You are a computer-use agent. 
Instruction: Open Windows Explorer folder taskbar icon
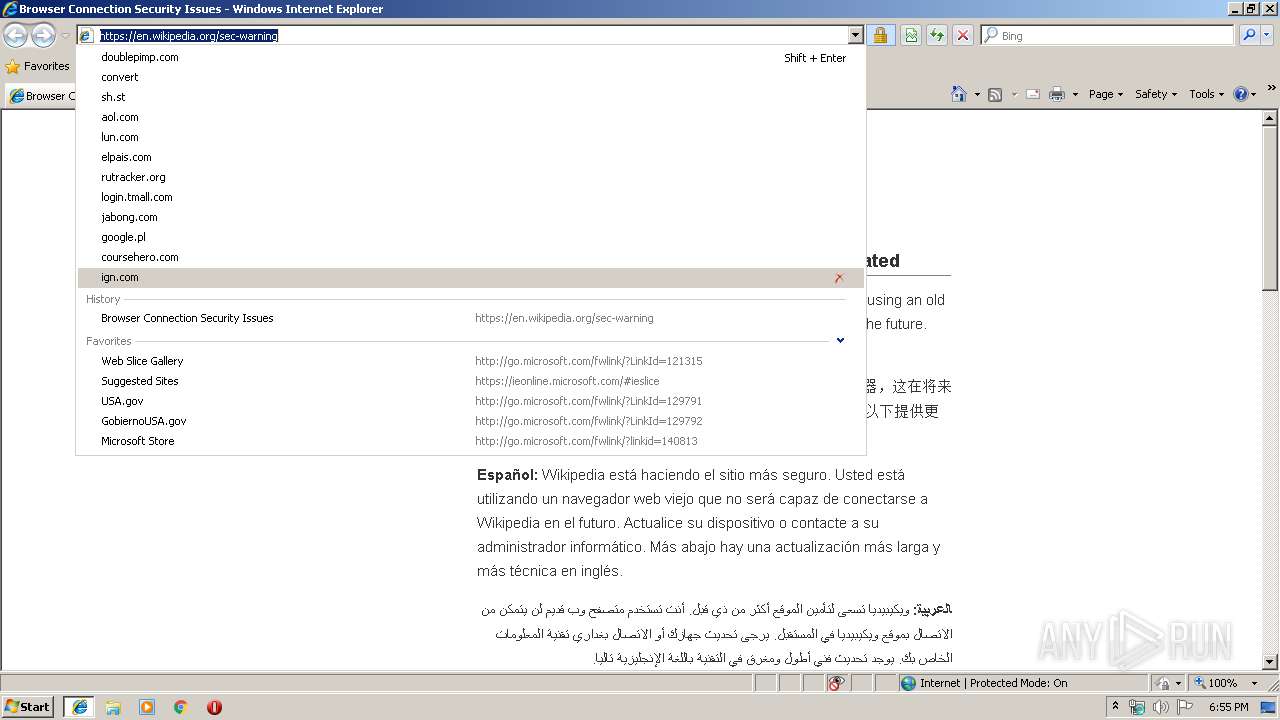[x=113, y=707]
